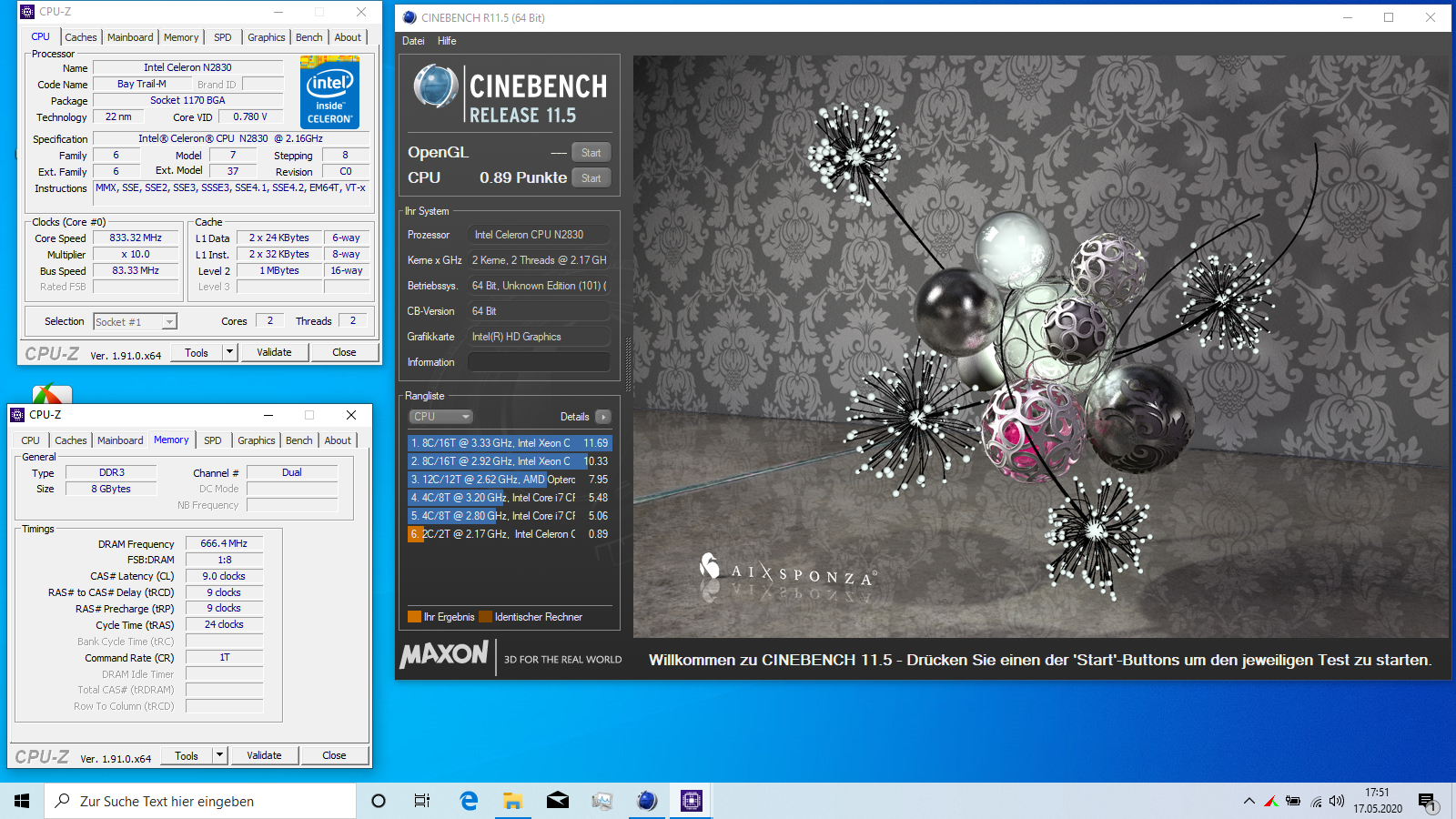
Task: Select ranking row 8C/16T @ 3.33 GHz
Action: click(510, 443)
